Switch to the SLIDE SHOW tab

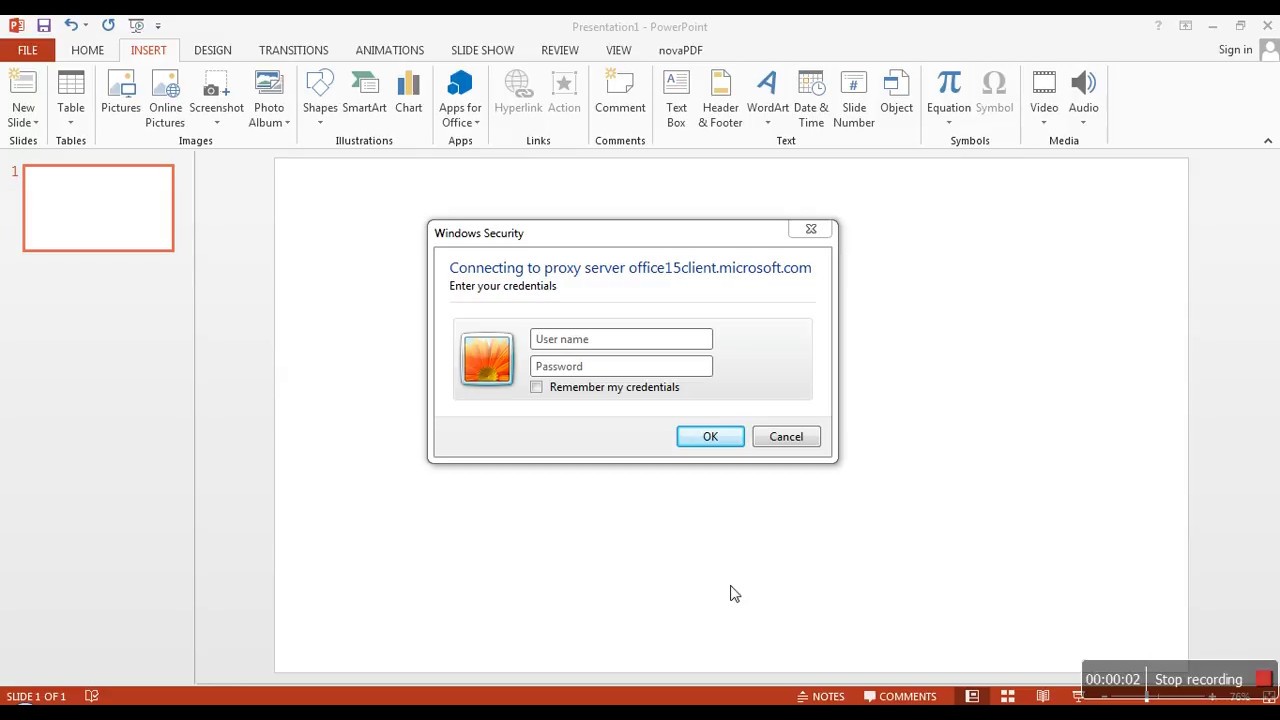[482, 50]
